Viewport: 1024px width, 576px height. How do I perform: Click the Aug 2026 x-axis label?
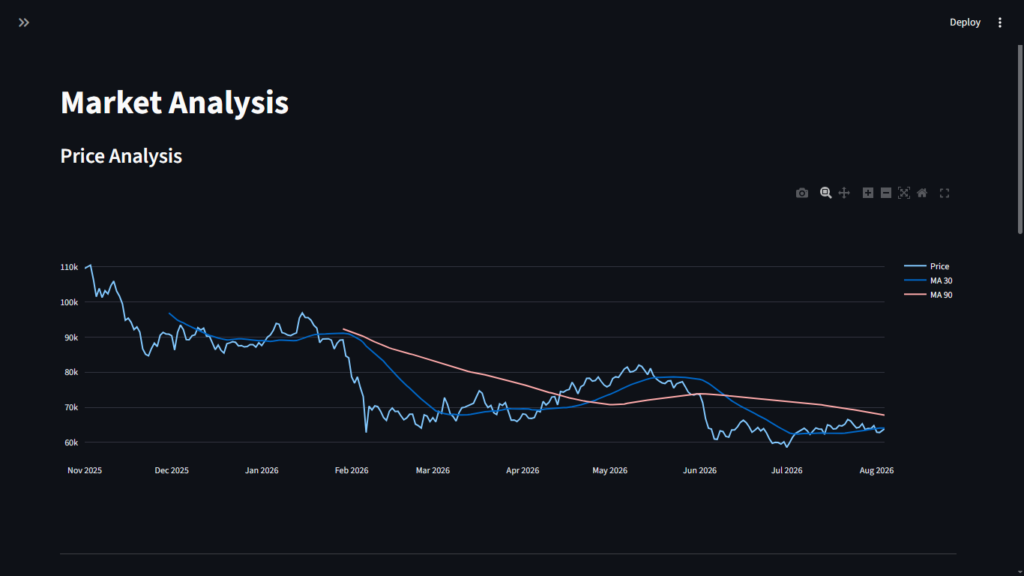[876, 470]
